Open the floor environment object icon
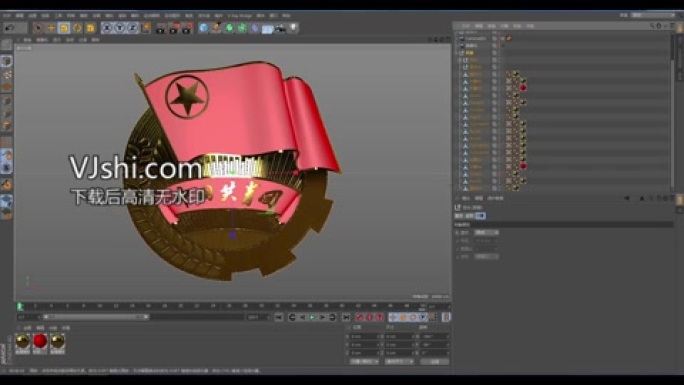The height and width of the screenshot is (385, 684). 267,28
